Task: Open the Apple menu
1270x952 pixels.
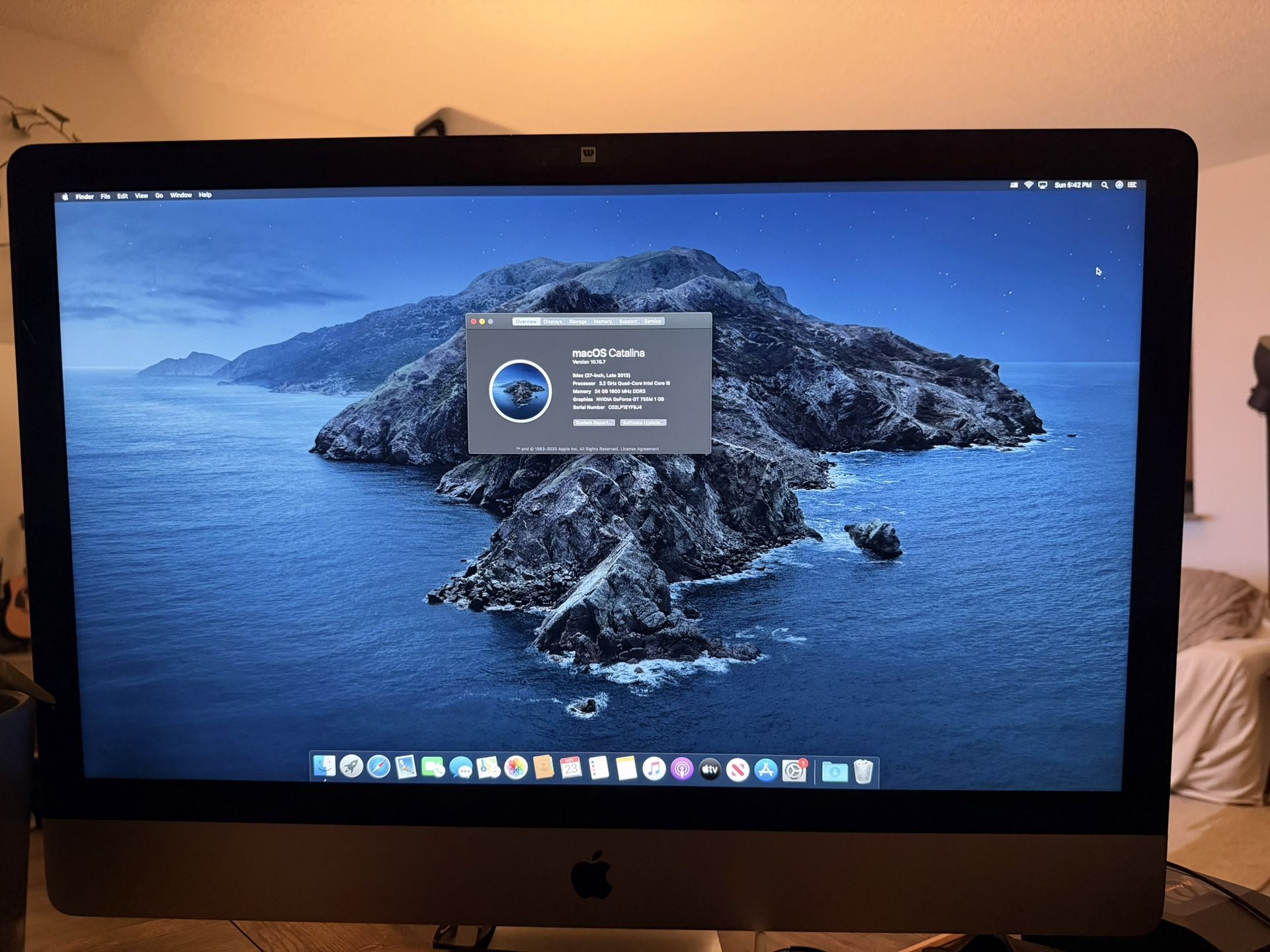Action: pyautogui.click(x=65, y=197)
